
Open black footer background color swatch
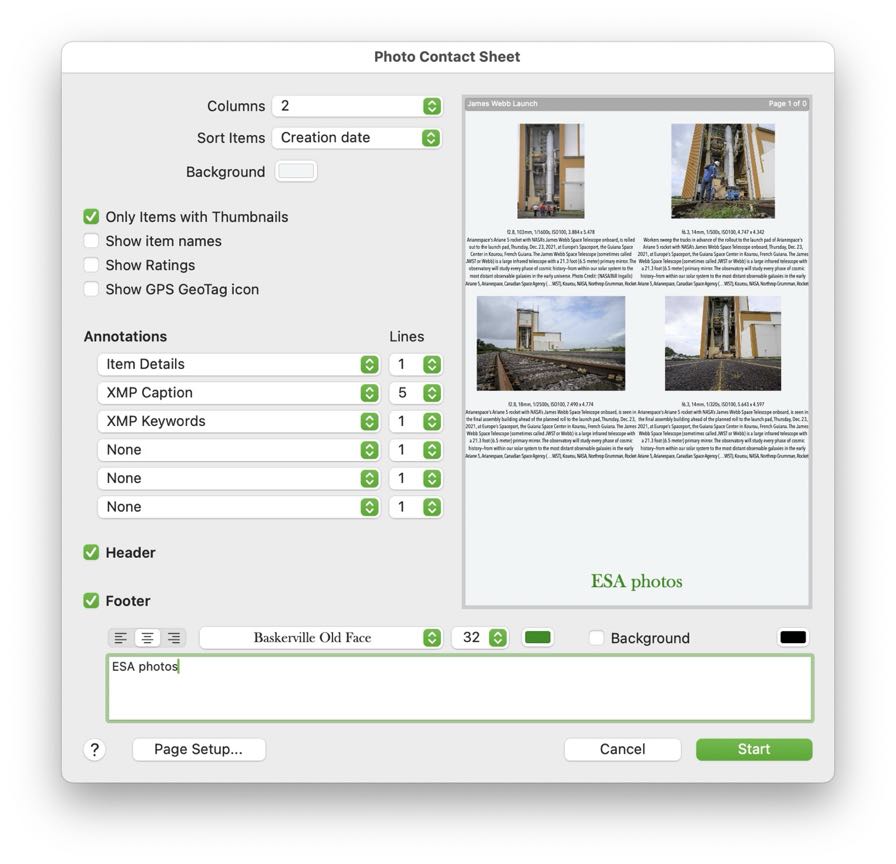793,638
